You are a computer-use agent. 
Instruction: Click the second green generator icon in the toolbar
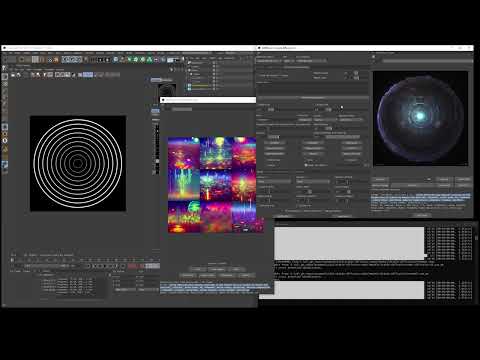(136, 60)
